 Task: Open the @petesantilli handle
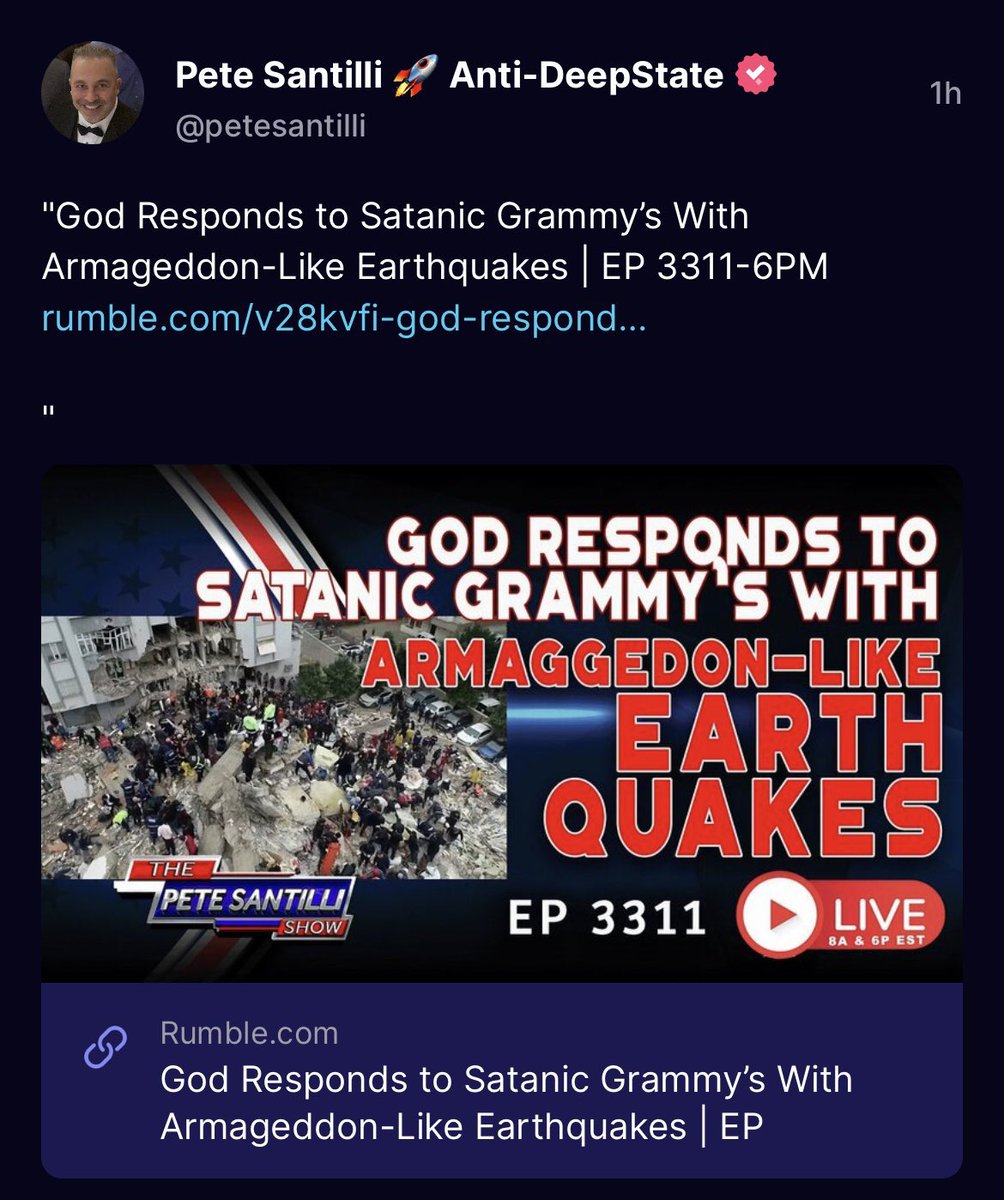270,126
